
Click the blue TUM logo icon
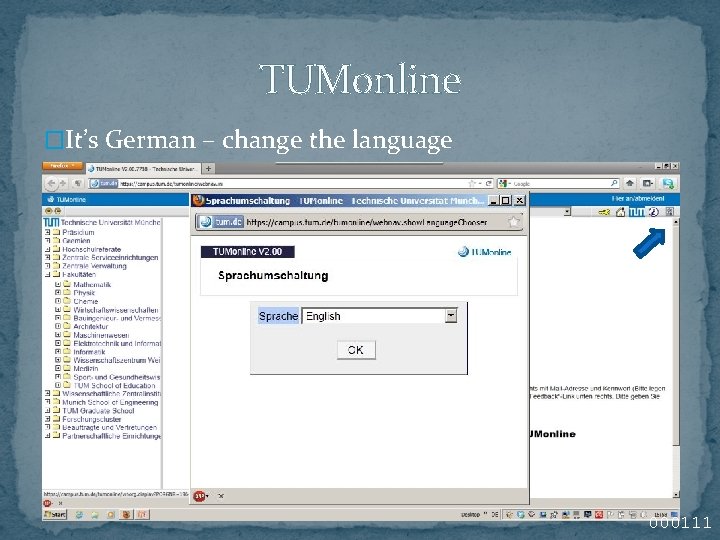pyautogui.click(x=636, y=212)
